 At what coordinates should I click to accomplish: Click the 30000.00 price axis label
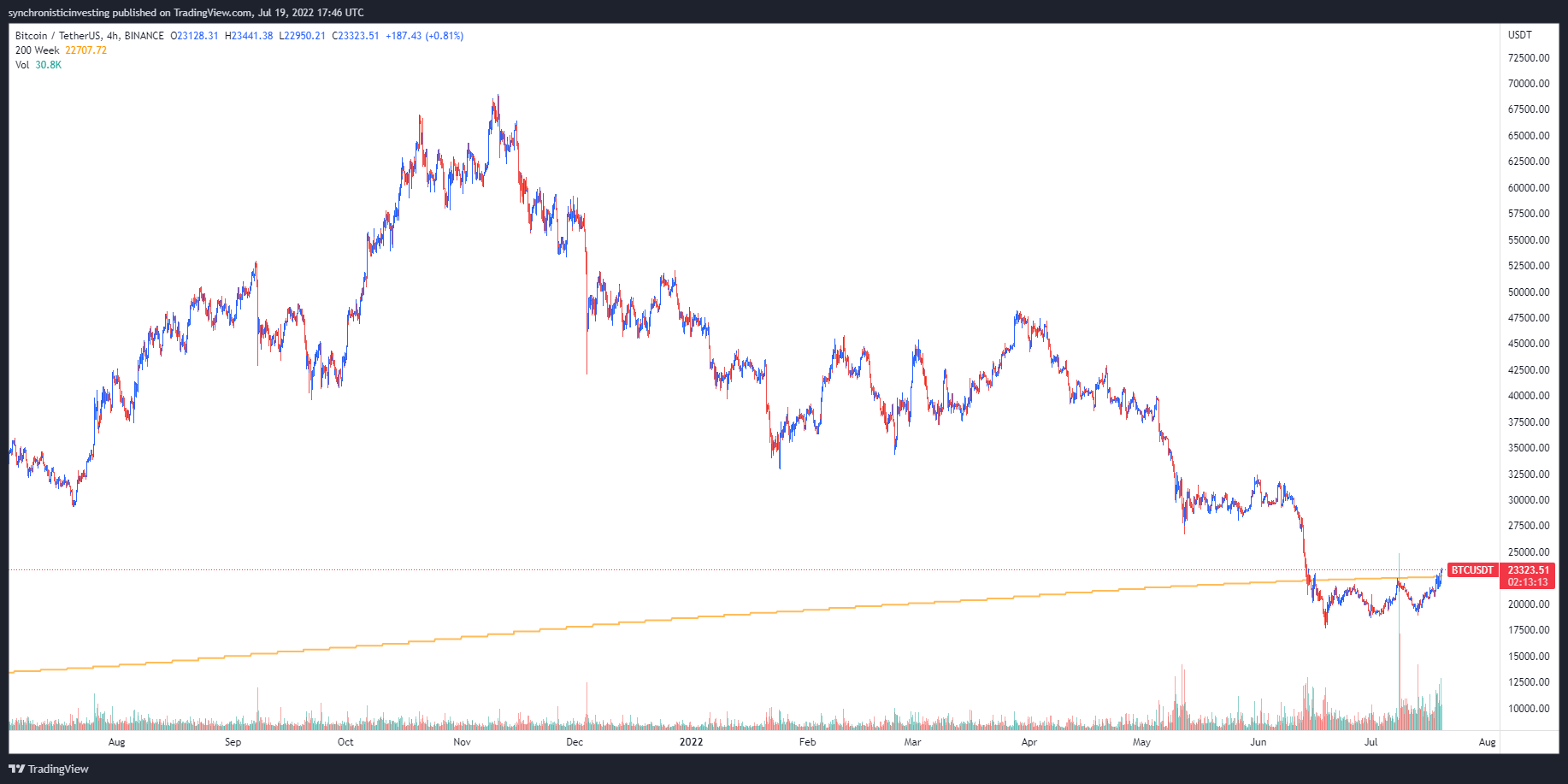pyautogui.click(x=1528, y=500)
